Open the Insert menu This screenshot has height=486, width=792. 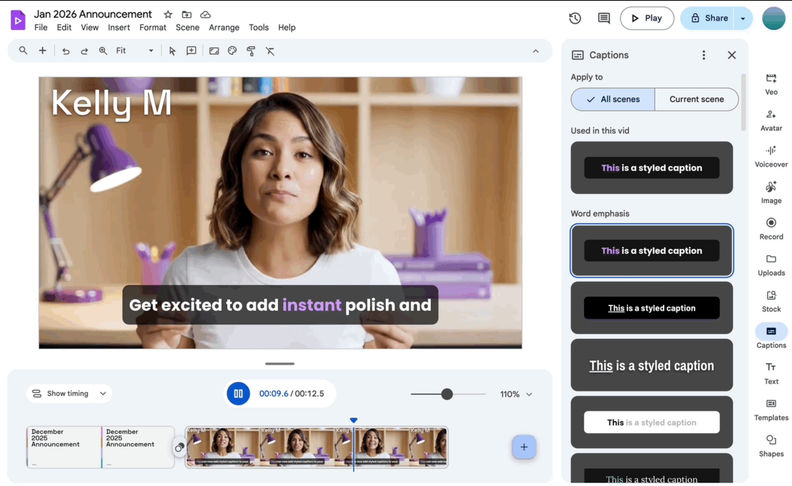click(119, 27)
